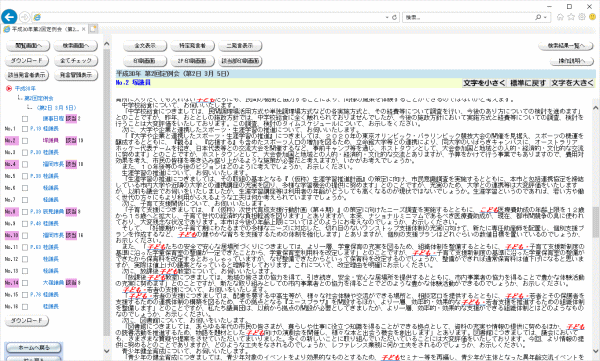Select the 平成30年第2回定例会 browser tab
Screen dimensions: 600x361
click(45, 29)
